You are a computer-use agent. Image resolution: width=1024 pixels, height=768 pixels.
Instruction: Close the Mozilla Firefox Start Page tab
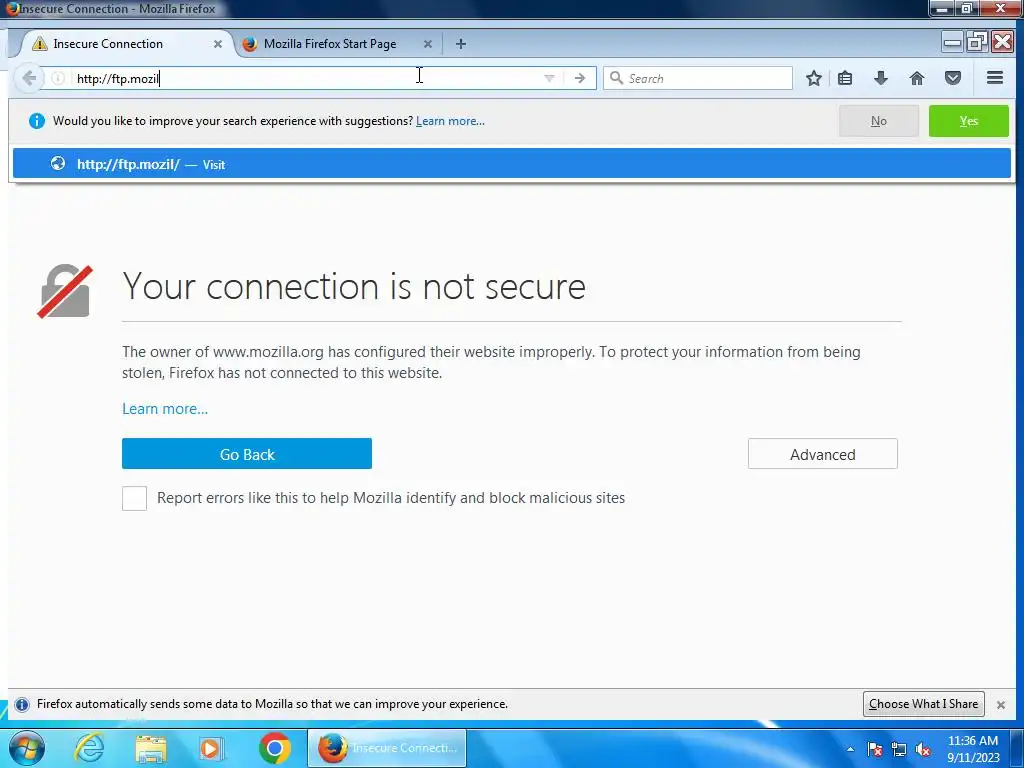click(x=428, y=44)
